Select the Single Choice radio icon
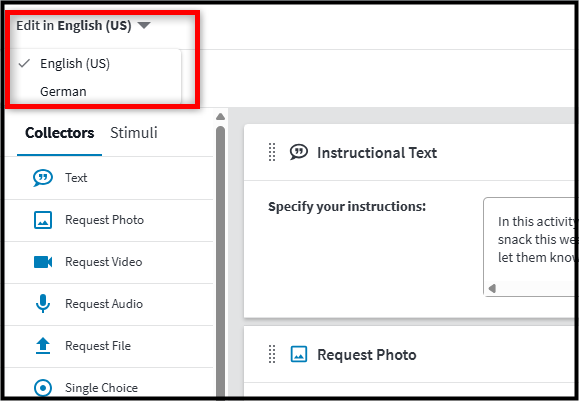Viewport: 579px width, 401px height. point(43,388)
